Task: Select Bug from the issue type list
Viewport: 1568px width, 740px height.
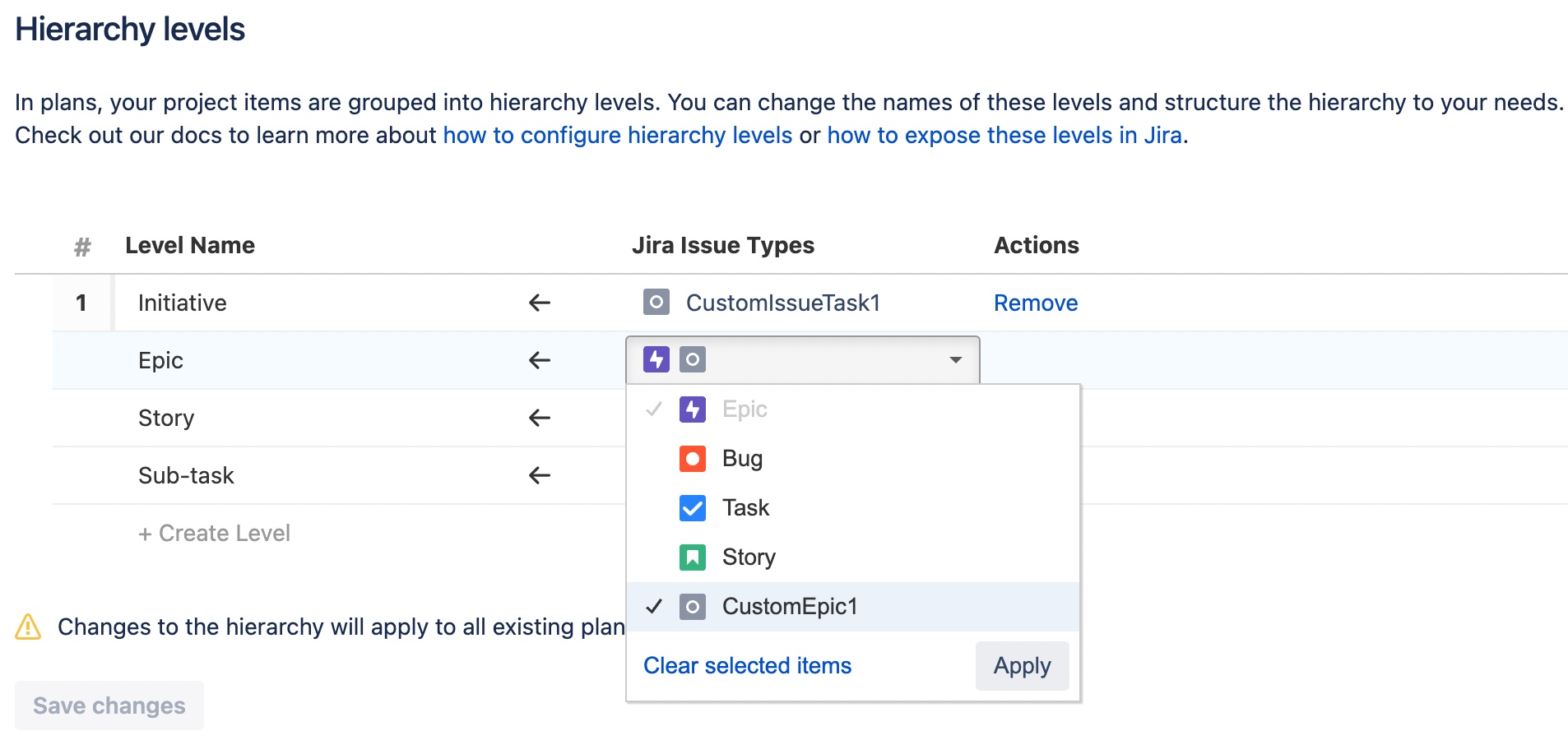Action: tap(853, 459)
